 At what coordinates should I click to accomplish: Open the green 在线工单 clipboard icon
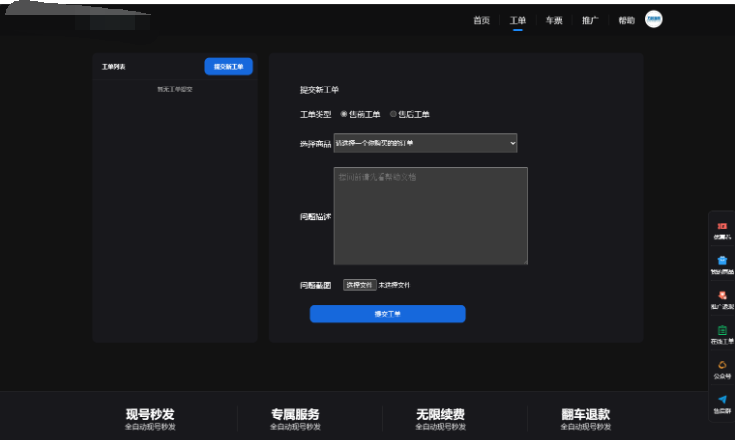click(722, 330)
